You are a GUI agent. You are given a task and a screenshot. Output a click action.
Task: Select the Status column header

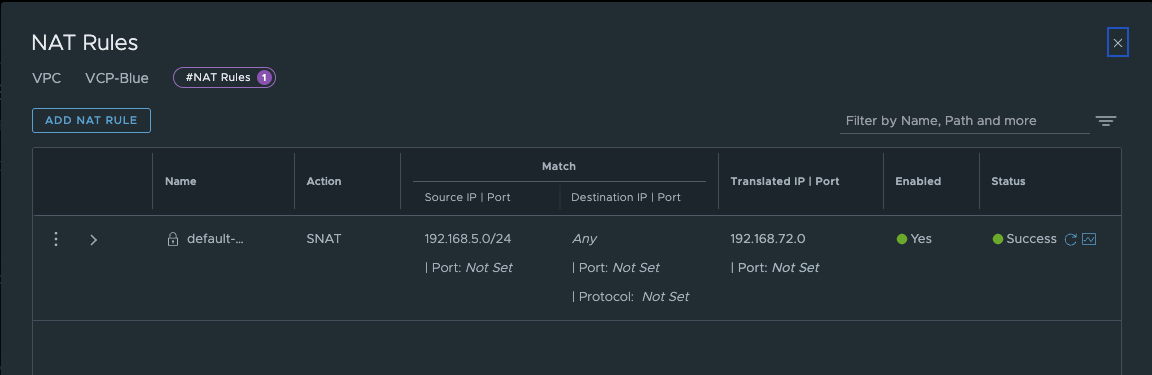pyautogui.click(x=1008, y=181)
